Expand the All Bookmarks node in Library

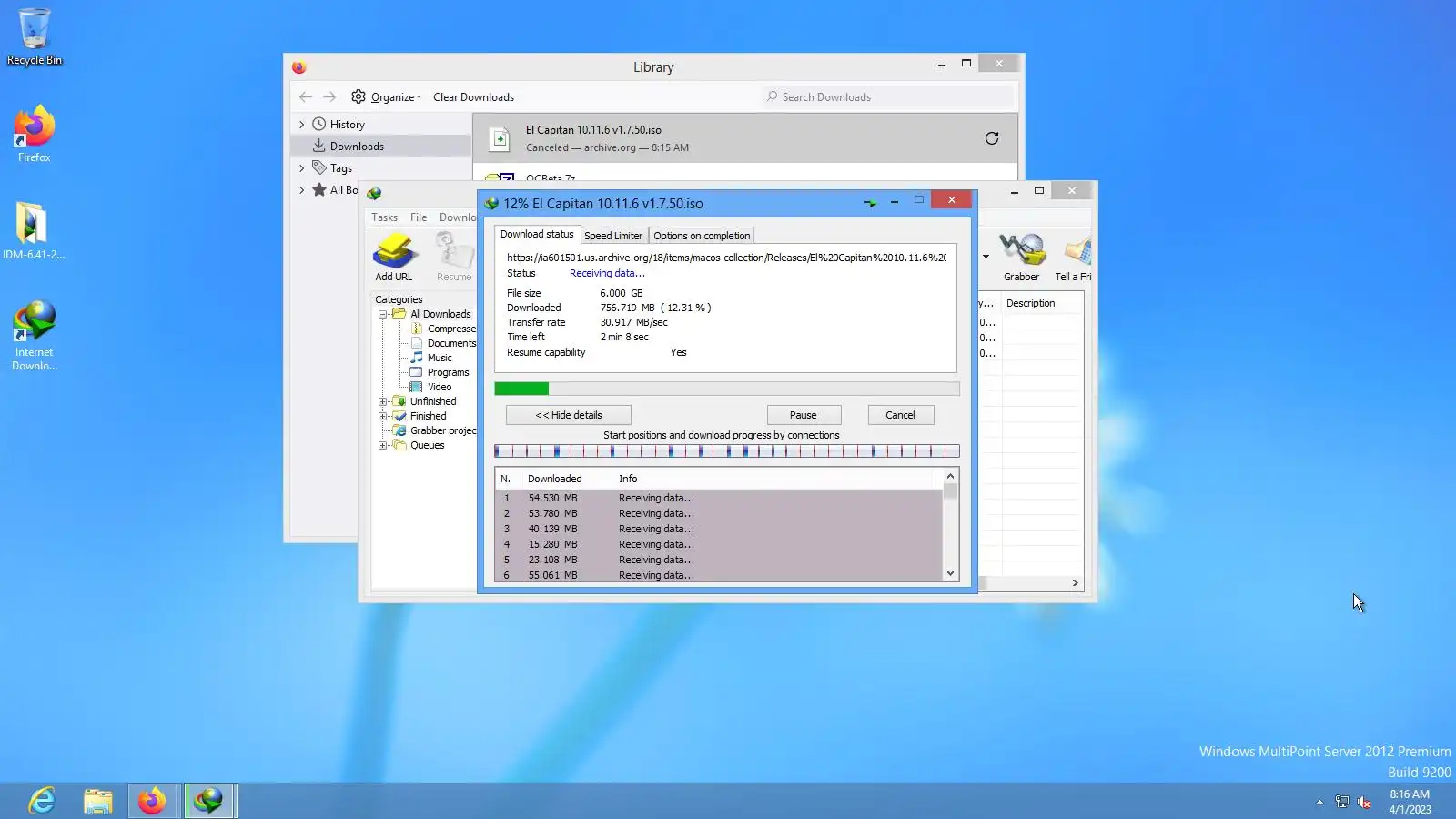point(302,190)
